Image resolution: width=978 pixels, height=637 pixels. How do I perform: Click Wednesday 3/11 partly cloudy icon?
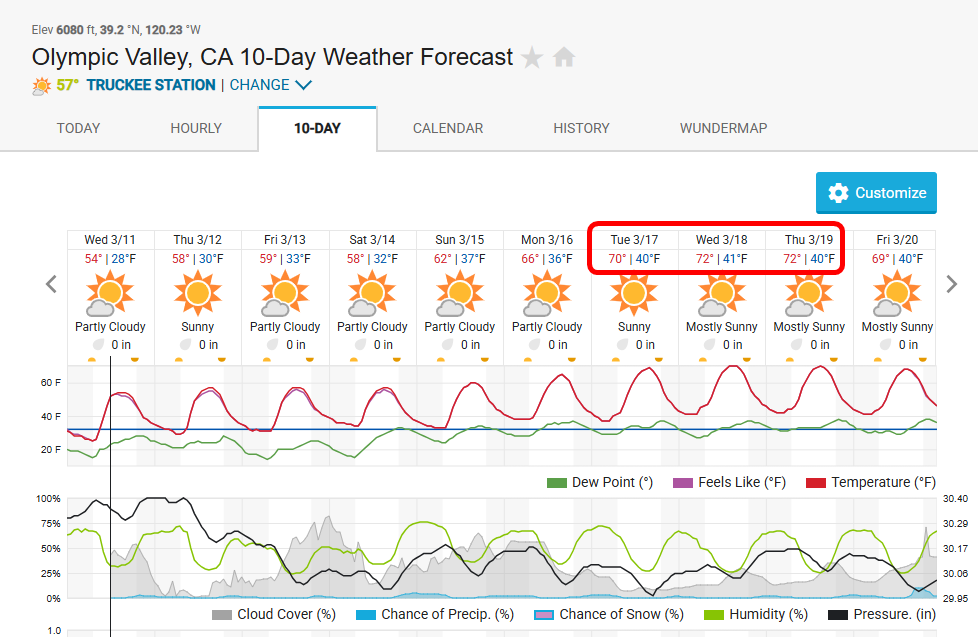110,294
